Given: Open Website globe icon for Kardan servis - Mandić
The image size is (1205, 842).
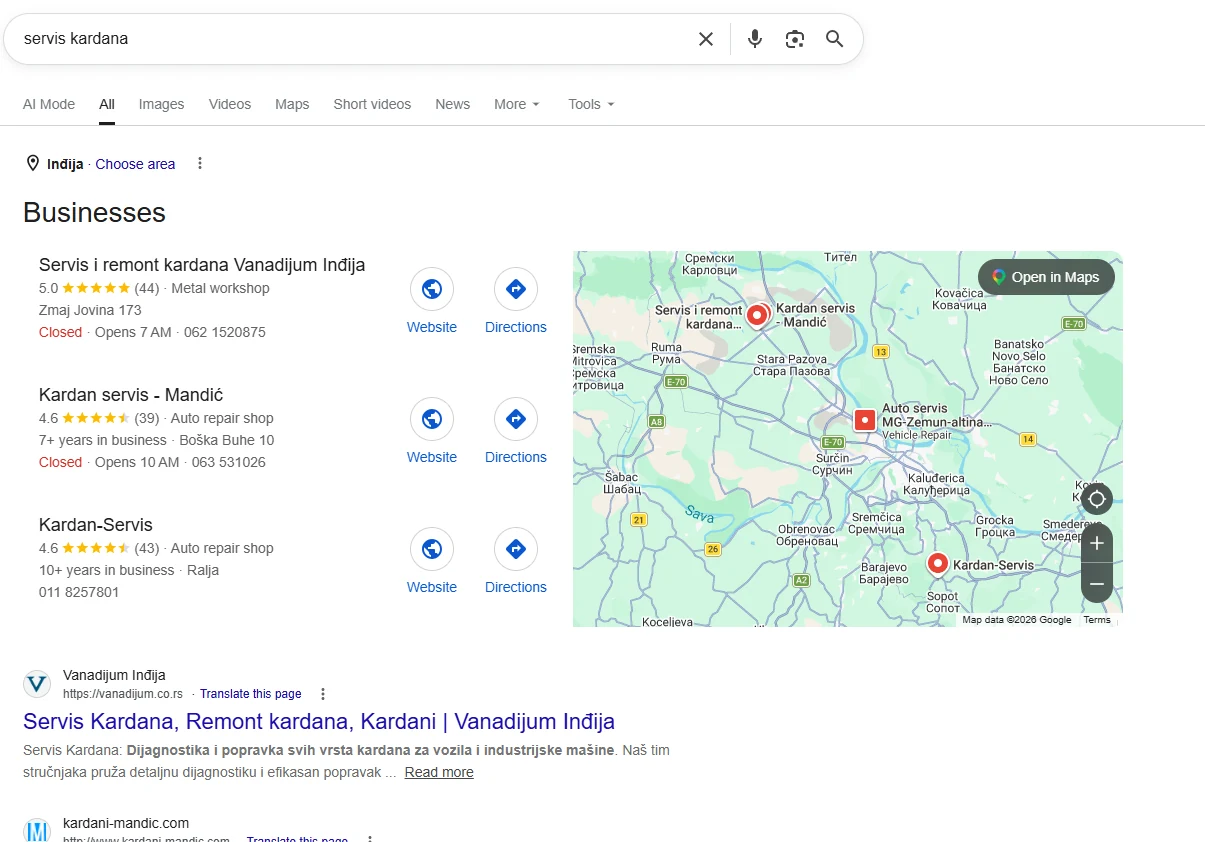Looking at the screenshot, I should [432, 419].
